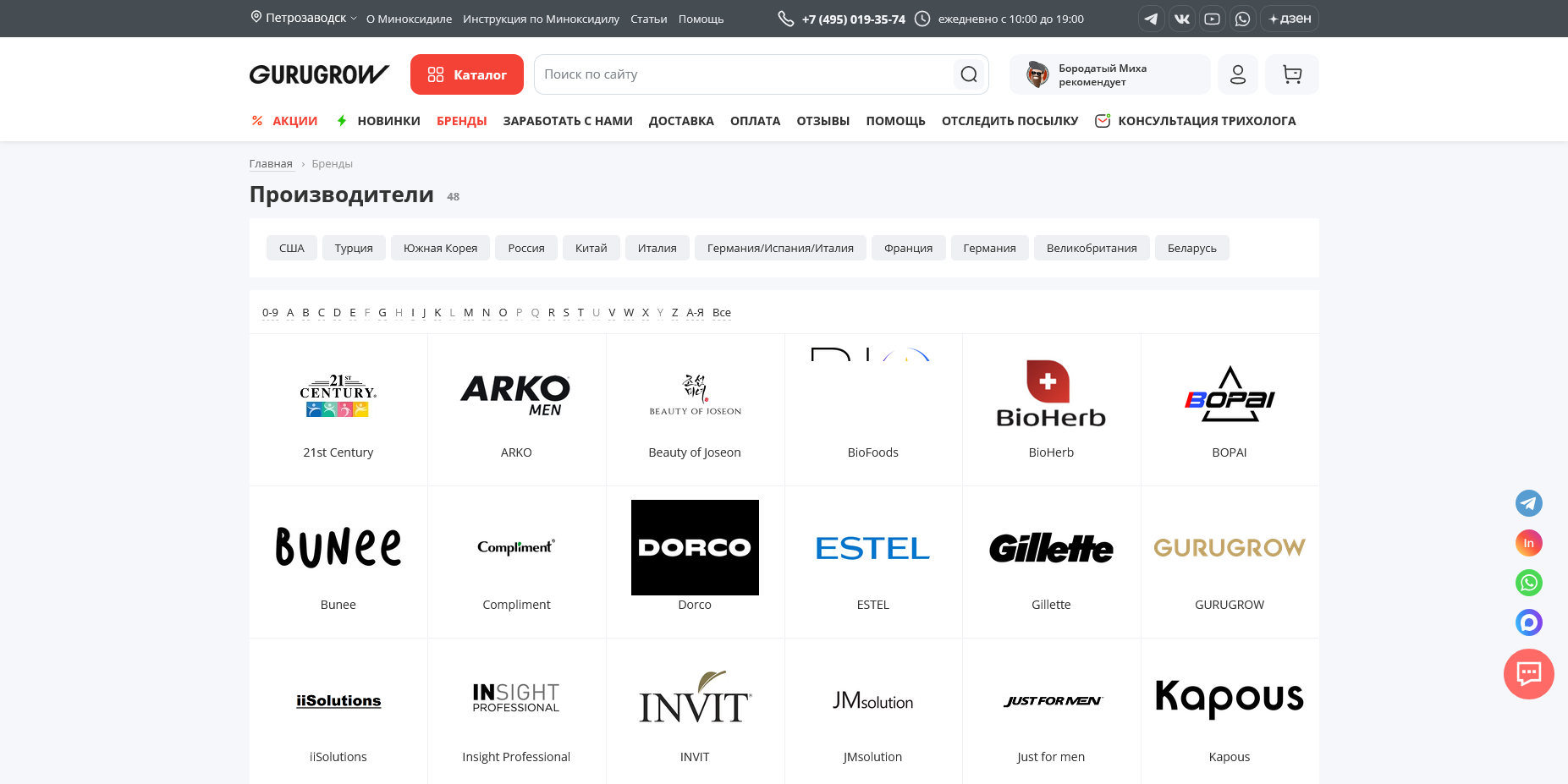The height and width of the screenshot is (784, 1568).
Task: Select the 0-9 alphabet filter
Action: coord(270,313)
